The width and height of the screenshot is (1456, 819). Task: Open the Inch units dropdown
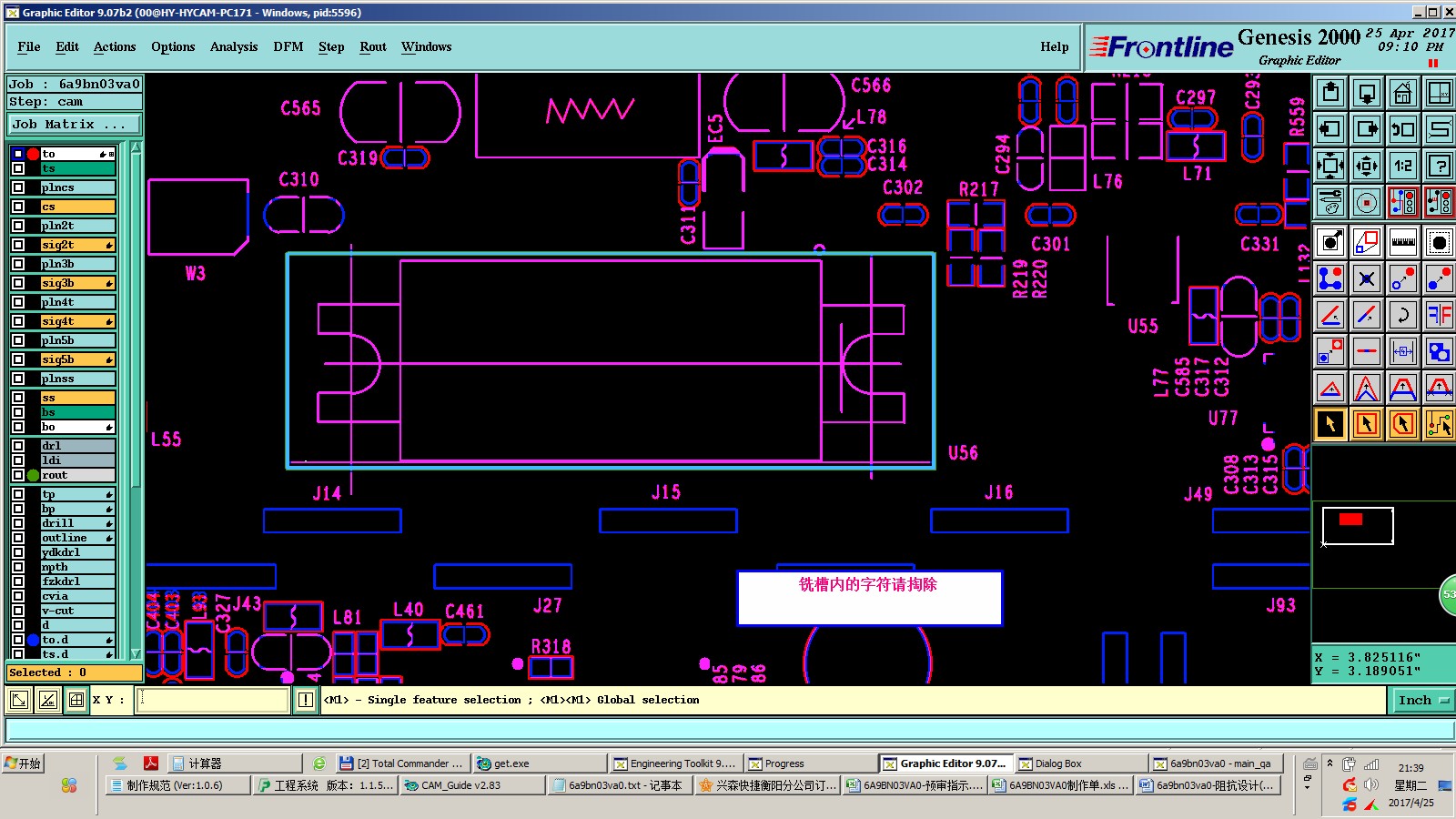coord(1422,700)
